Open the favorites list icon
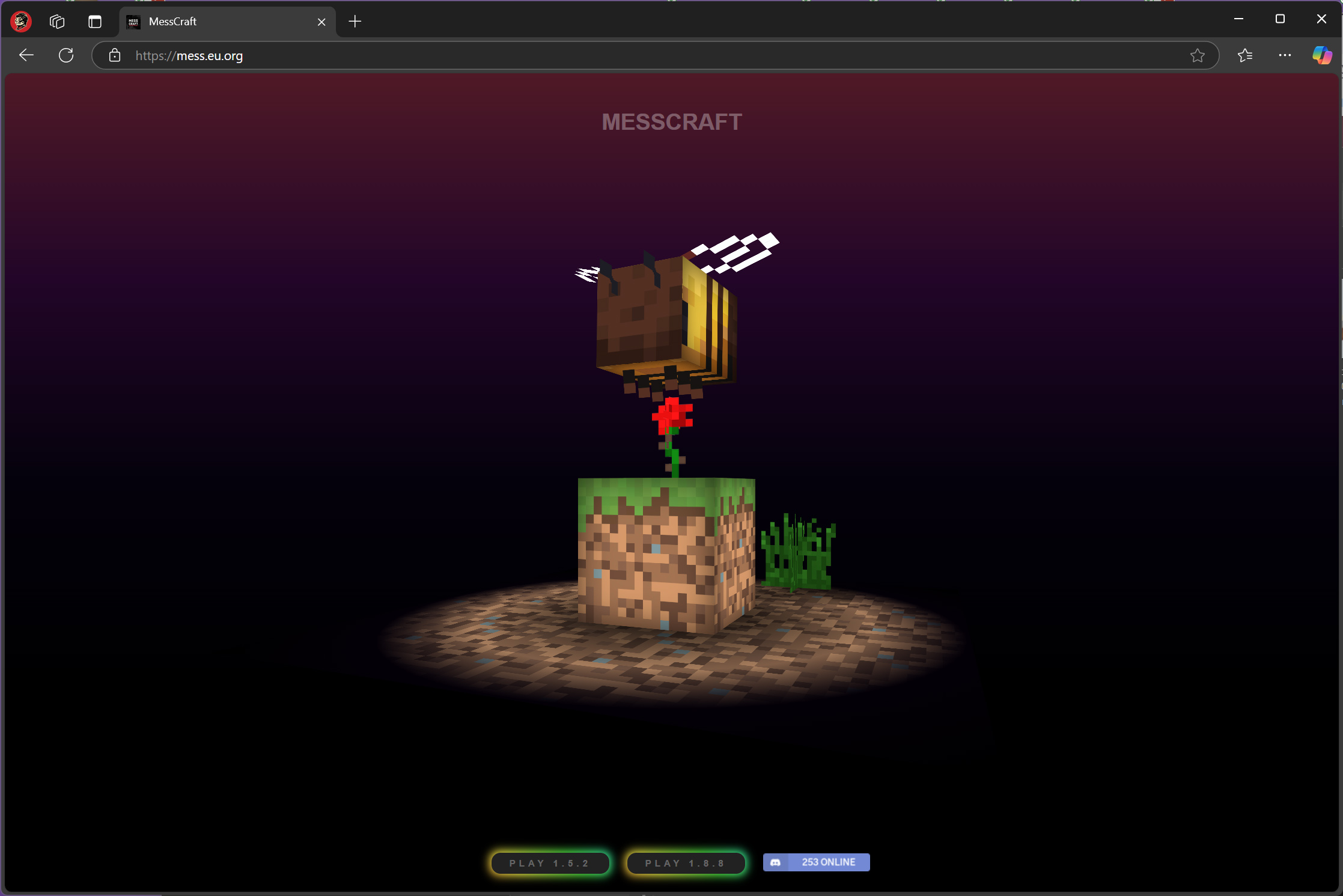The width and height of the screenshot is (1343, 896). click(x=1245, y=55)
